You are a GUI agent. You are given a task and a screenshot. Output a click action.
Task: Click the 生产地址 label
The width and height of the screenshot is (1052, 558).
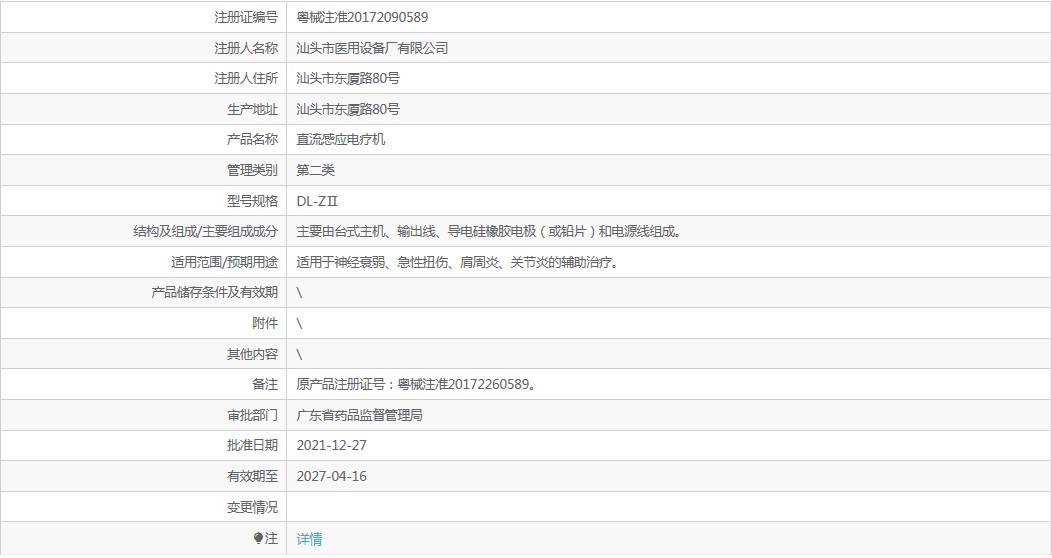252,109
